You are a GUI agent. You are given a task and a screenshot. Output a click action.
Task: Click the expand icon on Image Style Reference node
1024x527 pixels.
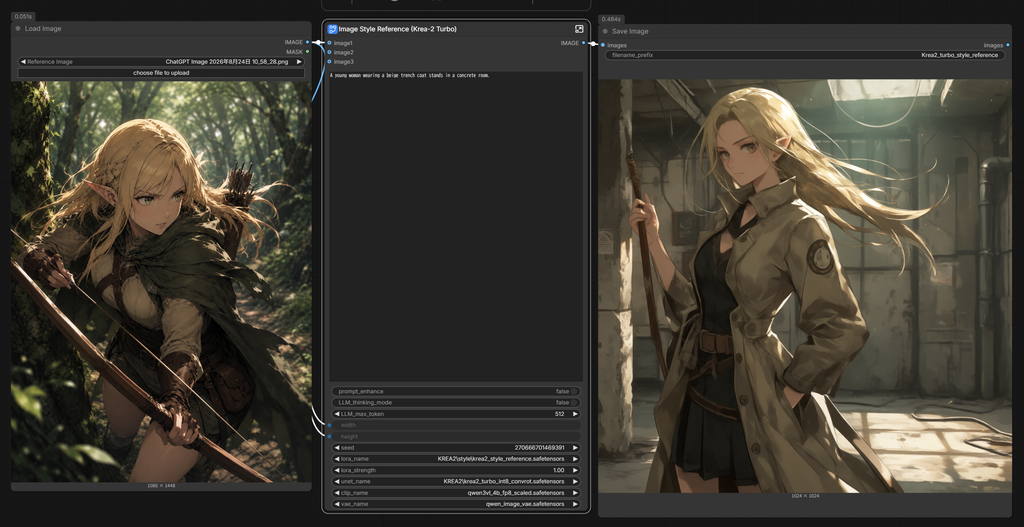(579, 29)
